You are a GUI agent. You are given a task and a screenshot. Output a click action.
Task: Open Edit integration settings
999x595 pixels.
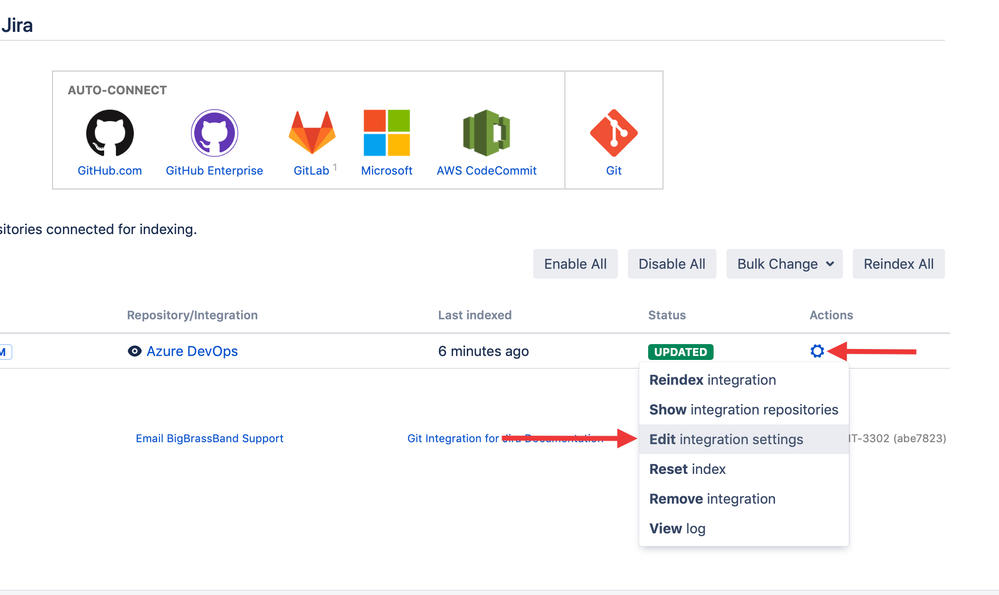[744, 439]
